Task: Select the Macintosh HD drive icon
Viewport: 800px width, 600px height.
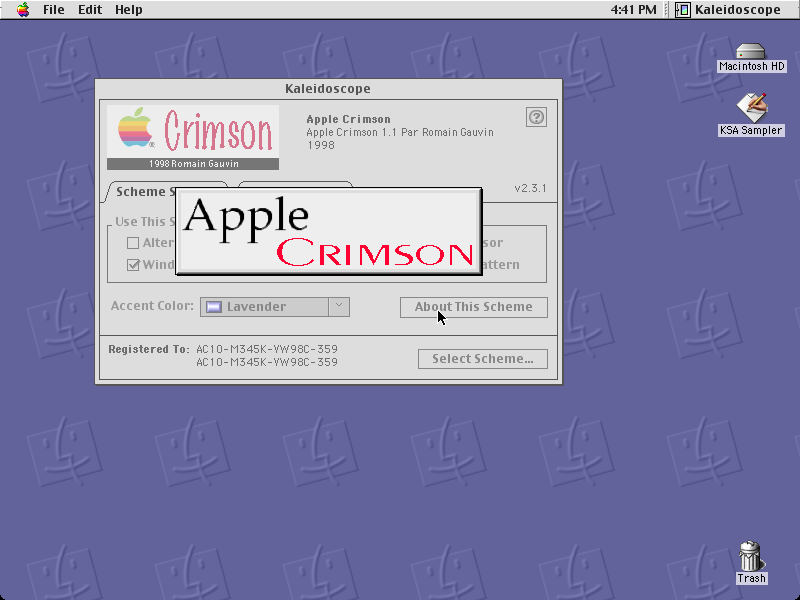Action: 751,58
